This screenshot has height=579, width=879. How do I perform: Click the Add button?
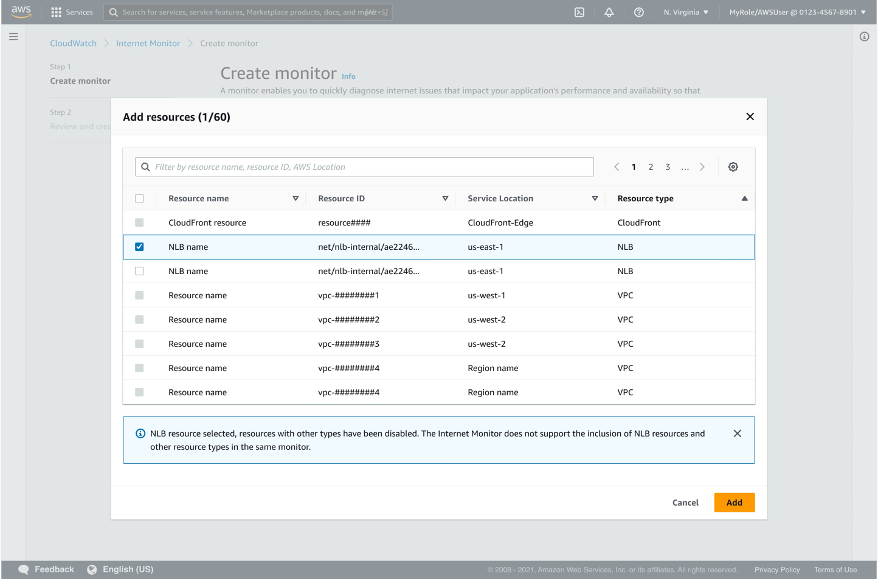[x=734, y=502]
